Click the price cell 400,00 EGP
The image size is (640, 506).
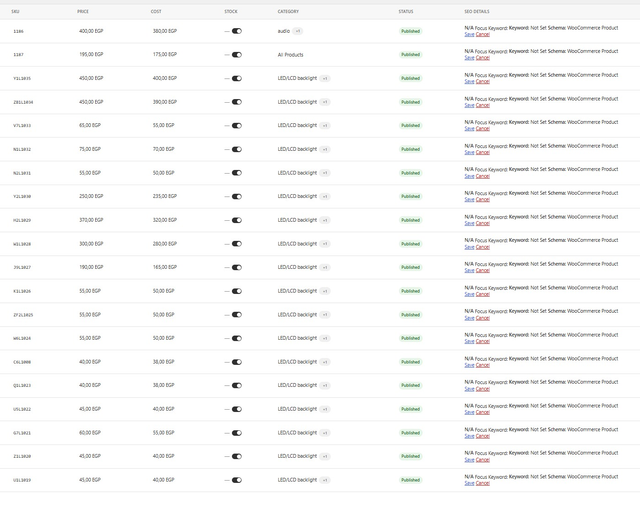(x=91, y=31)
